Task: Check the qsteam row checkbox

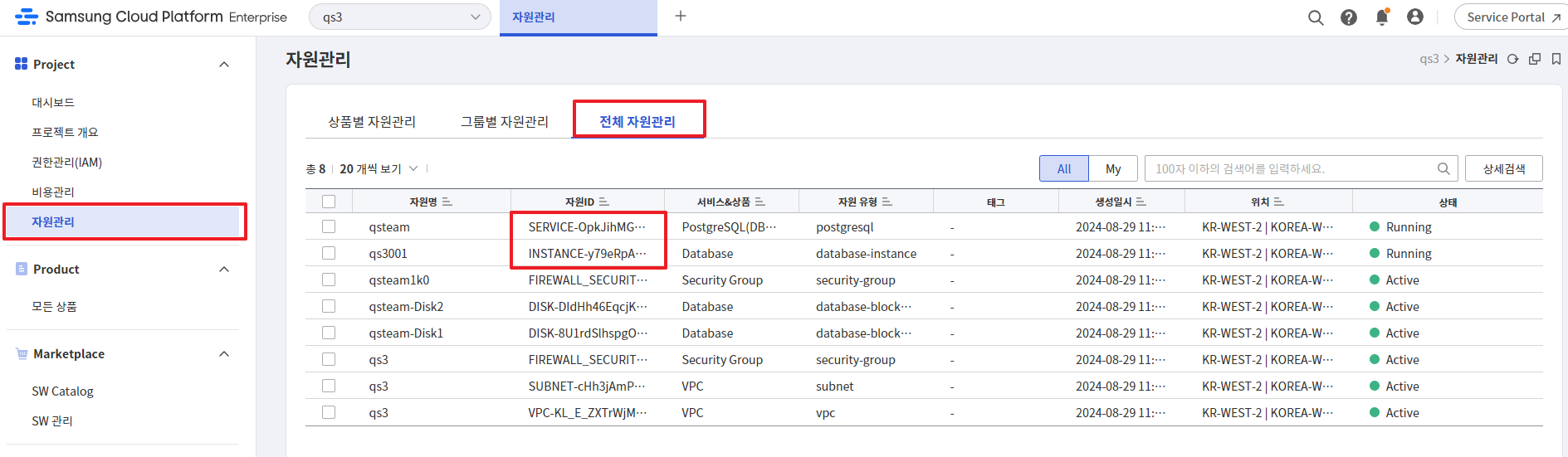Action: click(329, 226)
